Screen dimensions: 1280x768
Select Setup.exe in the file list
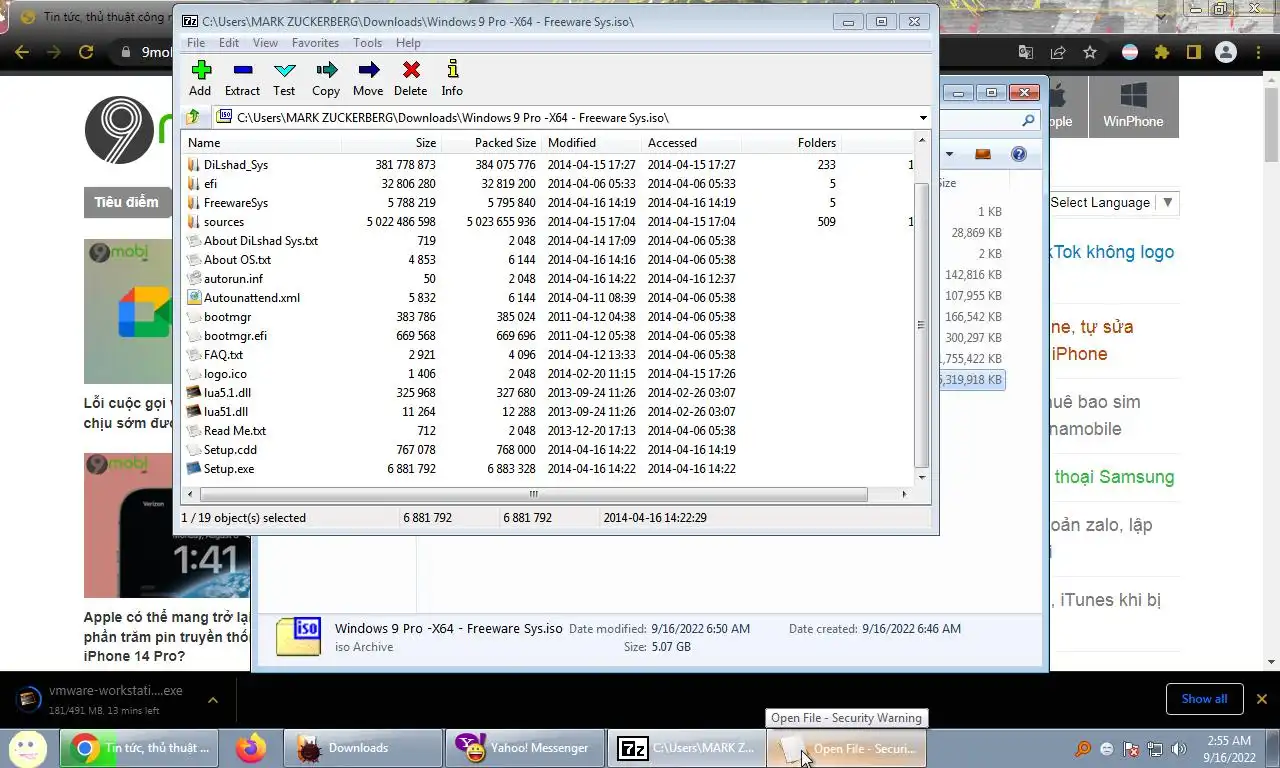coord(549,469)
